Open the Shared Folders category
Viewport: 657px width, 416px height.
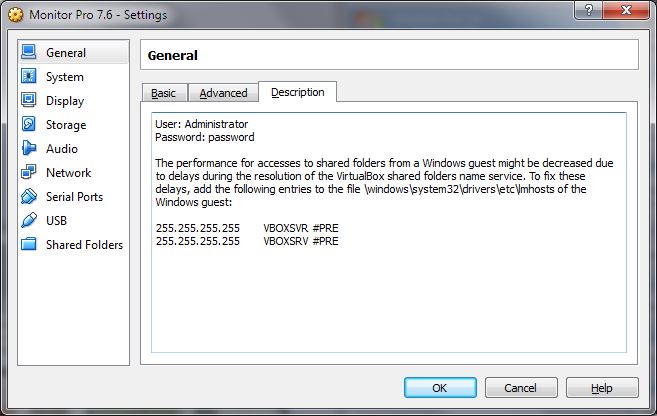[83, 245]
